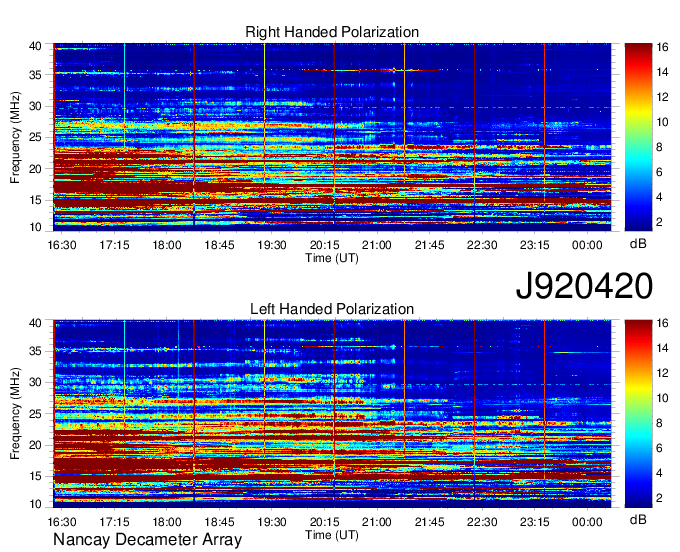Image resolution: width=680 pixels, height=552 pixels.
Task: Click the 18:00 time tick on Right Handed plot
Action: (x=167, y=245)
